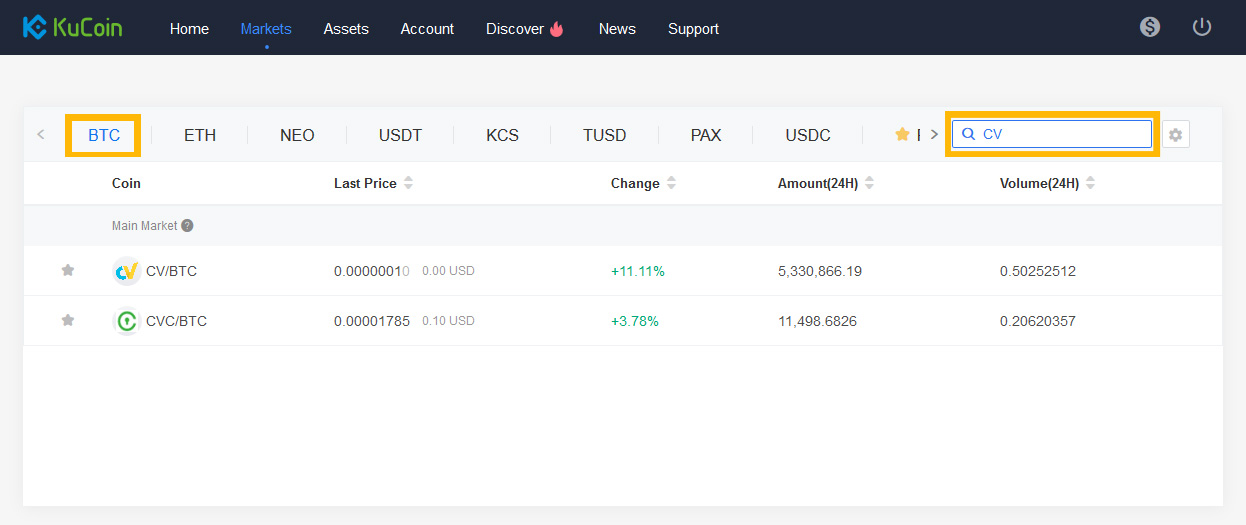This screenshot has height=525, width=1246.
Task: Click volume 0.20620357
Action: click(x=1038, y=321)
